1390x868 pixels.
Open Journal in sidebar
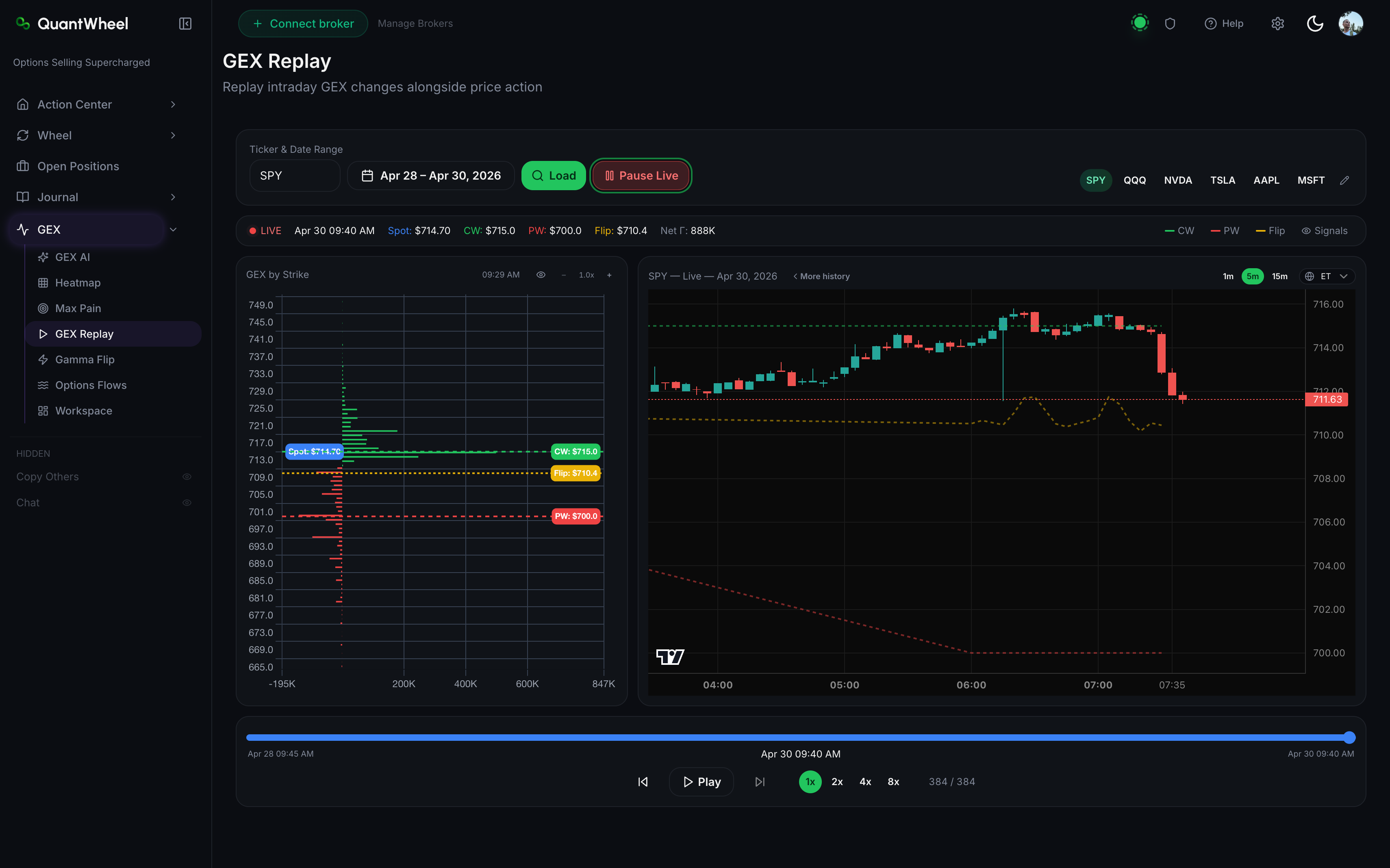pos(58,197)
